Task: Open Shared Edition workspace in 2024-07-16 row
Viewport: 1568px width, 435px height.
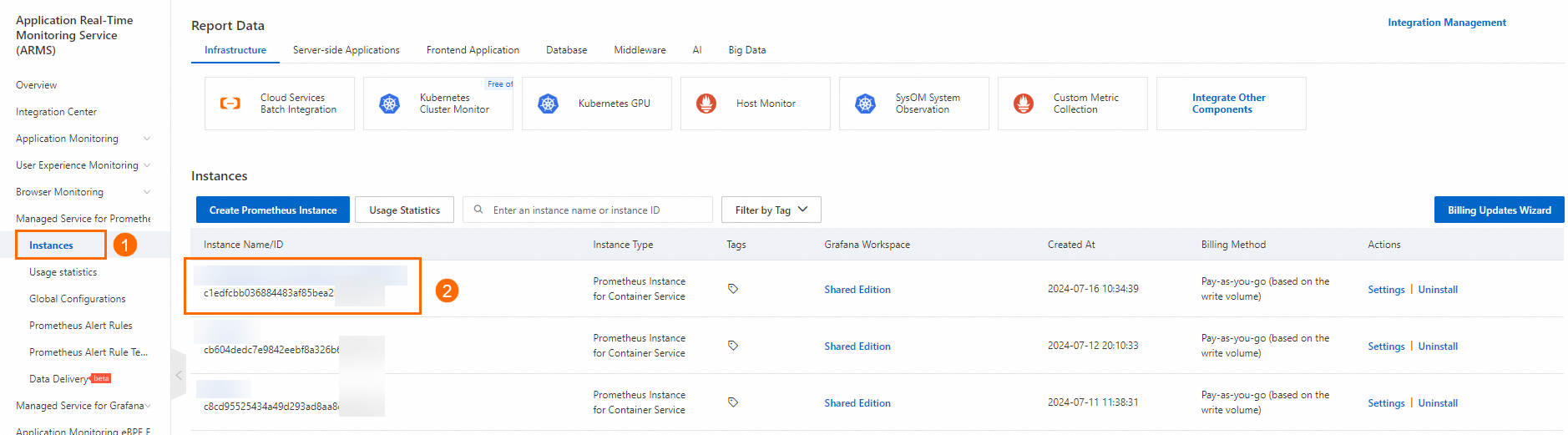Action: 857,290
